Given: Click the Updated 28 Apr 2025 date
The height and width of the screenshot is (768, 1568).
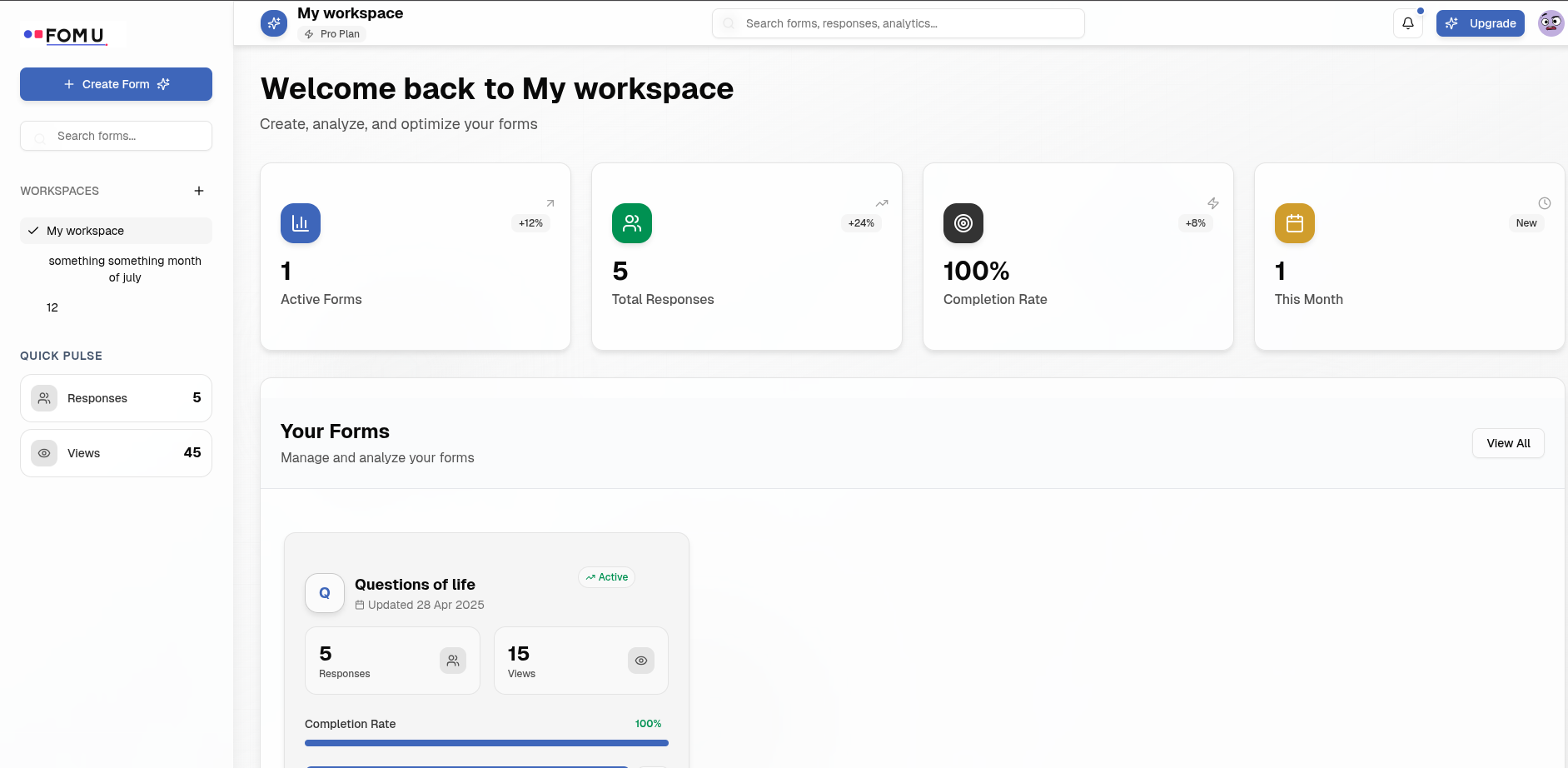Looking at the screenshot, I should pyautogui.click(x=420, y=605).
